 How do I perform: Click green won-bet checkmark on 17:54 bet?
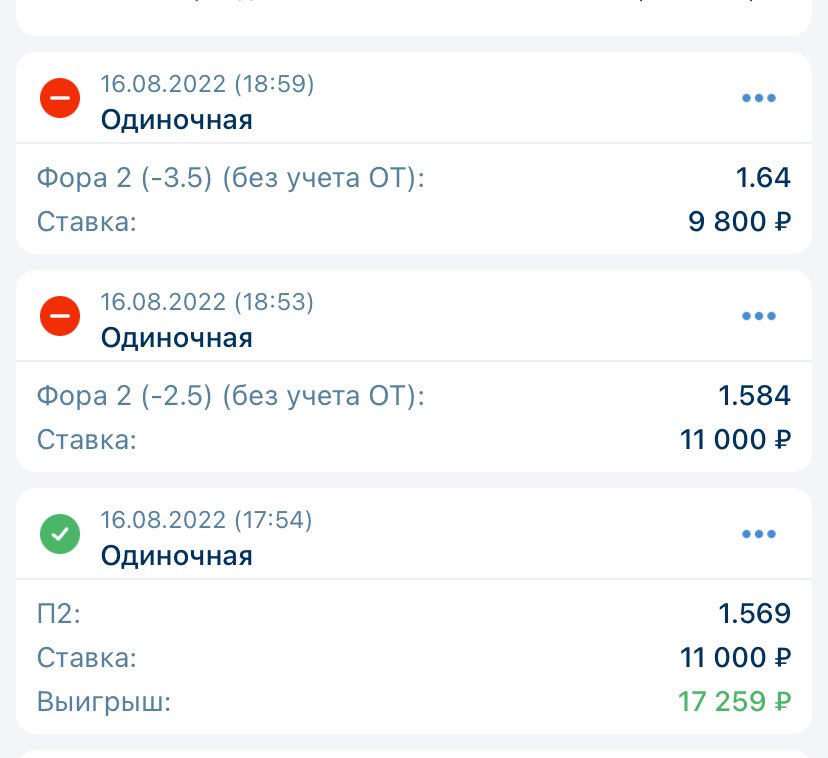coord(60,535)
